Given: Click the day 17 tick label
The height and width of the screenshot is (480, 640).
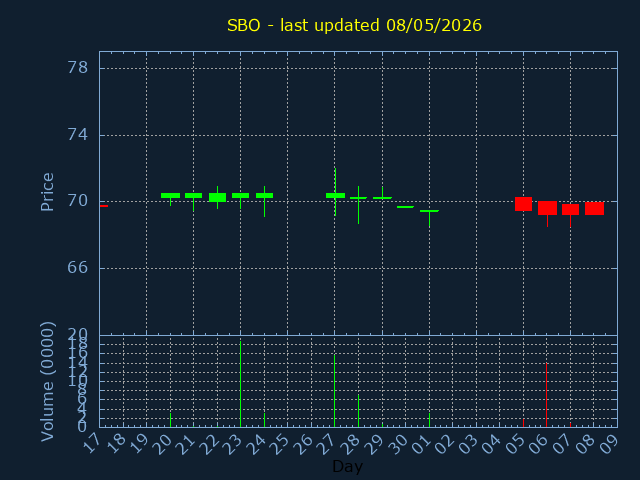Looking at the screenshot, I should [x=91, y=443].
